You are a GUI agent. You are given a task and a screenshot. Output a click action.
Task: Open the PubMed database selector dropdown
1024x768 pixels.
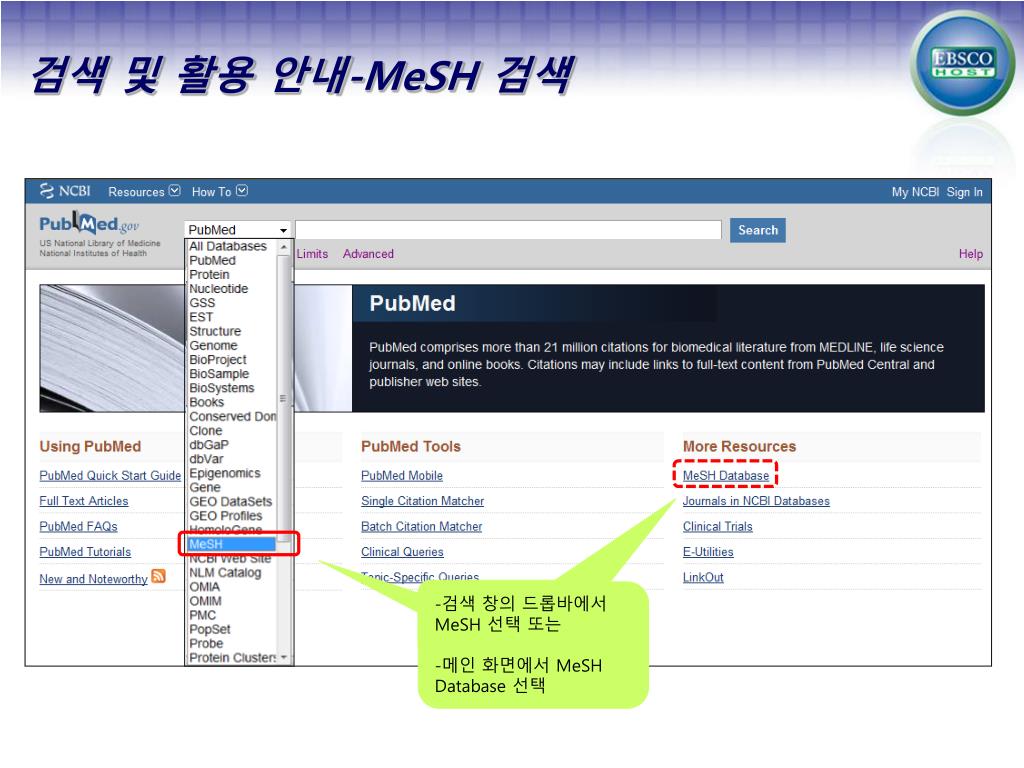tap(238, 230)
